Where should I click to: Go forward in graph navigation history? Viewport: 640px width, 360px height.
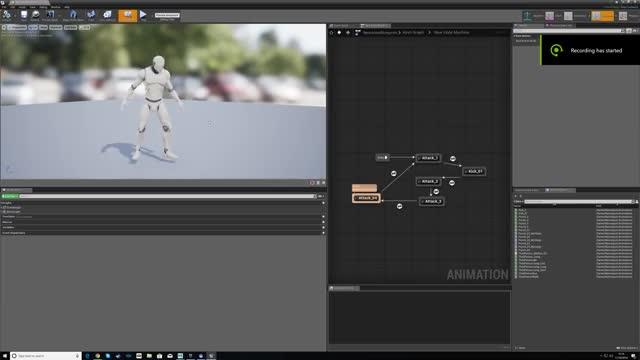pyautogui.click(x=348, y=33)
